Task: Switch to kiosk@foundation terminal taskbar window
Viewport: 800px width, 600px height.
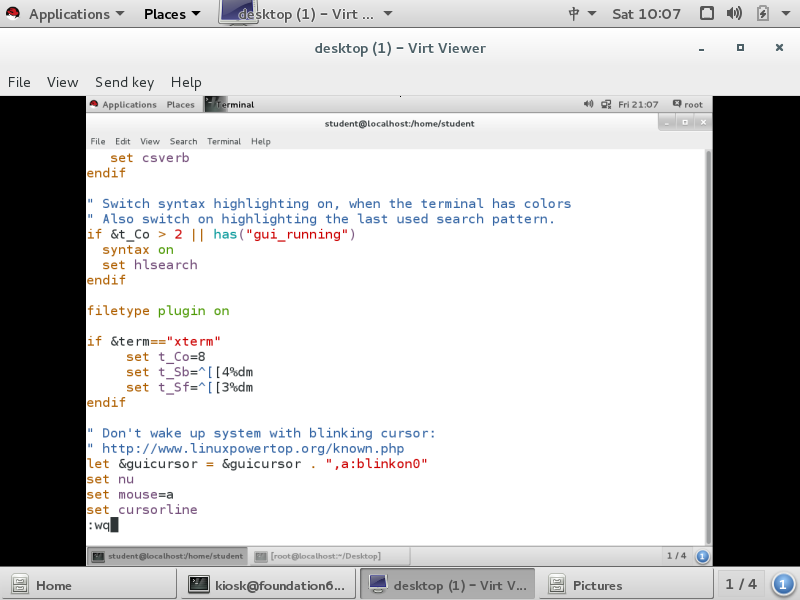Action: [x=268, y=585]
